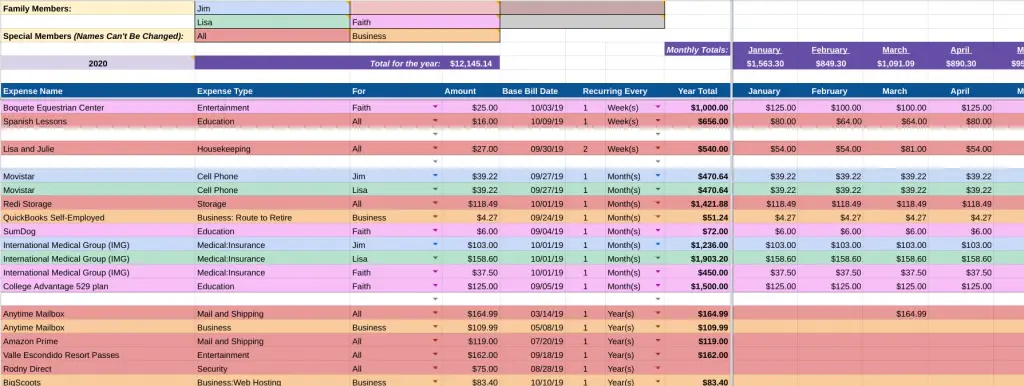Select the Redi Storage expense name cell
1024x386 pixels.
click(97, 204)
